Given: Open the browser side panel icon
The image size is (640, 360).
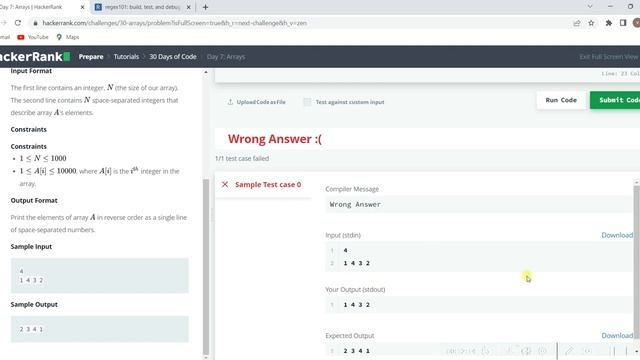Looking at the screenshot, I should 623,23.
